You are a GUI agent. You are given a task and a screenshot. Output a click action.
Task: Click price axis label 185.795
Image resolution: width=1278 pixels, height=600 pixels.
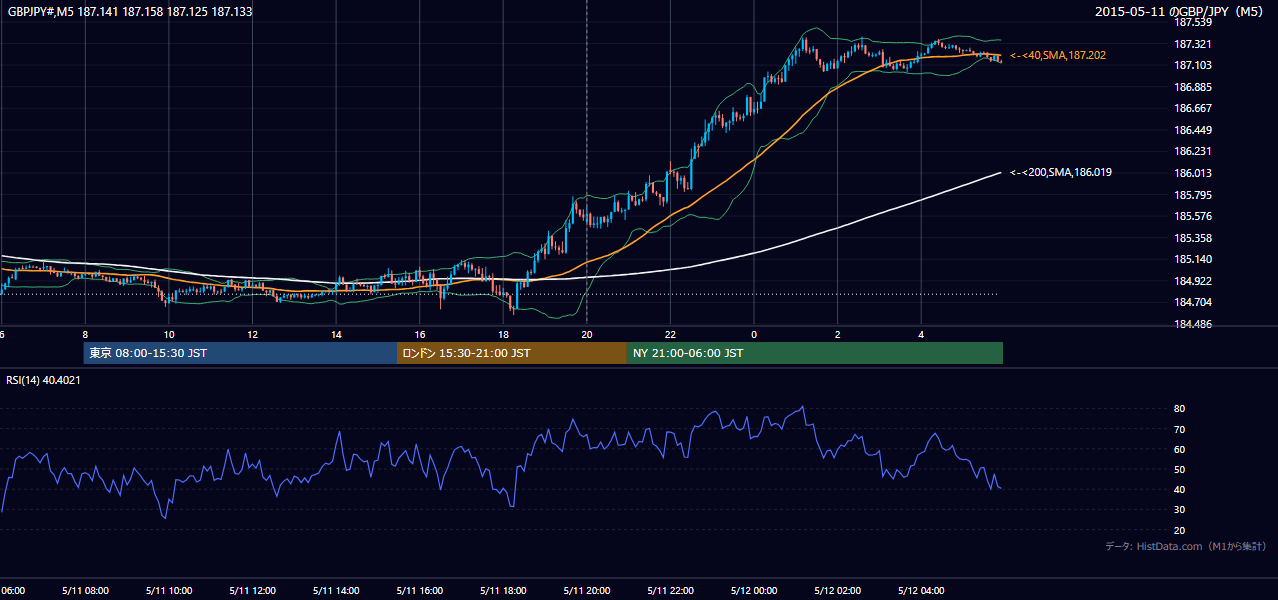point(1192,195)
